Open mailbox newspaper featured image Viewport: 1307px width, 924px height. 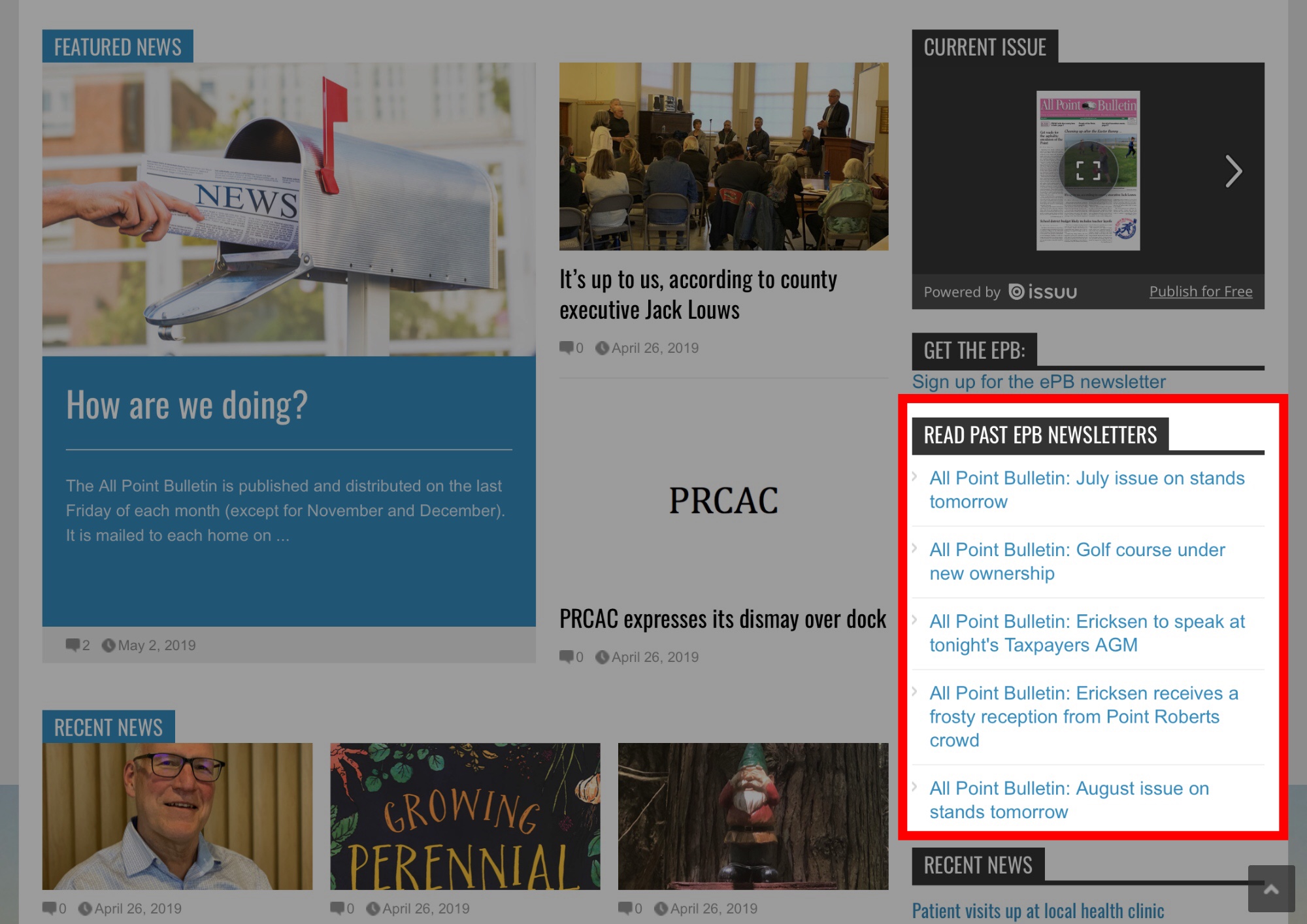coord(289,209)
